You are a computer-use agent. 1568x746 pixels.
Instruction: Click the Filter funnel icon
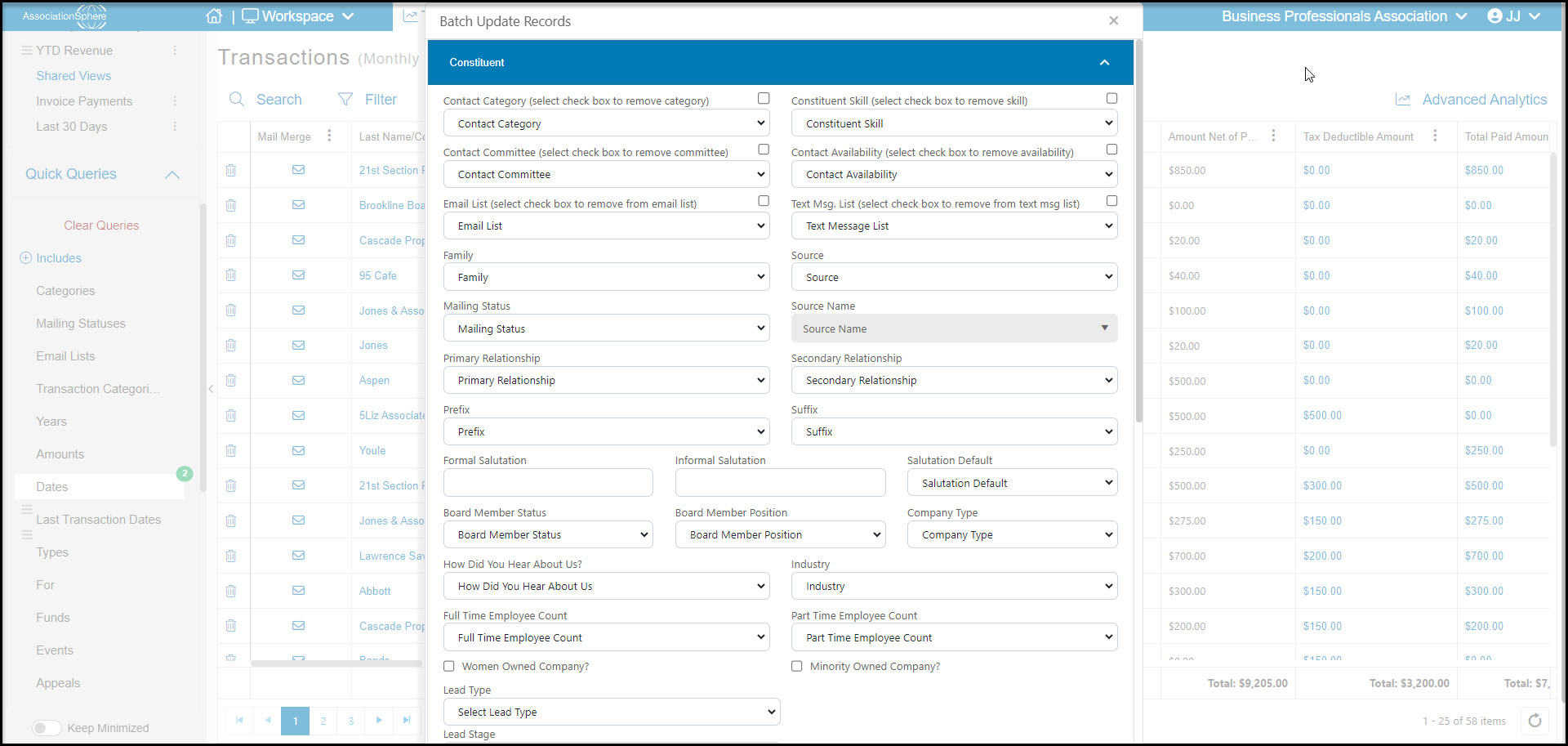pos(345,100)
